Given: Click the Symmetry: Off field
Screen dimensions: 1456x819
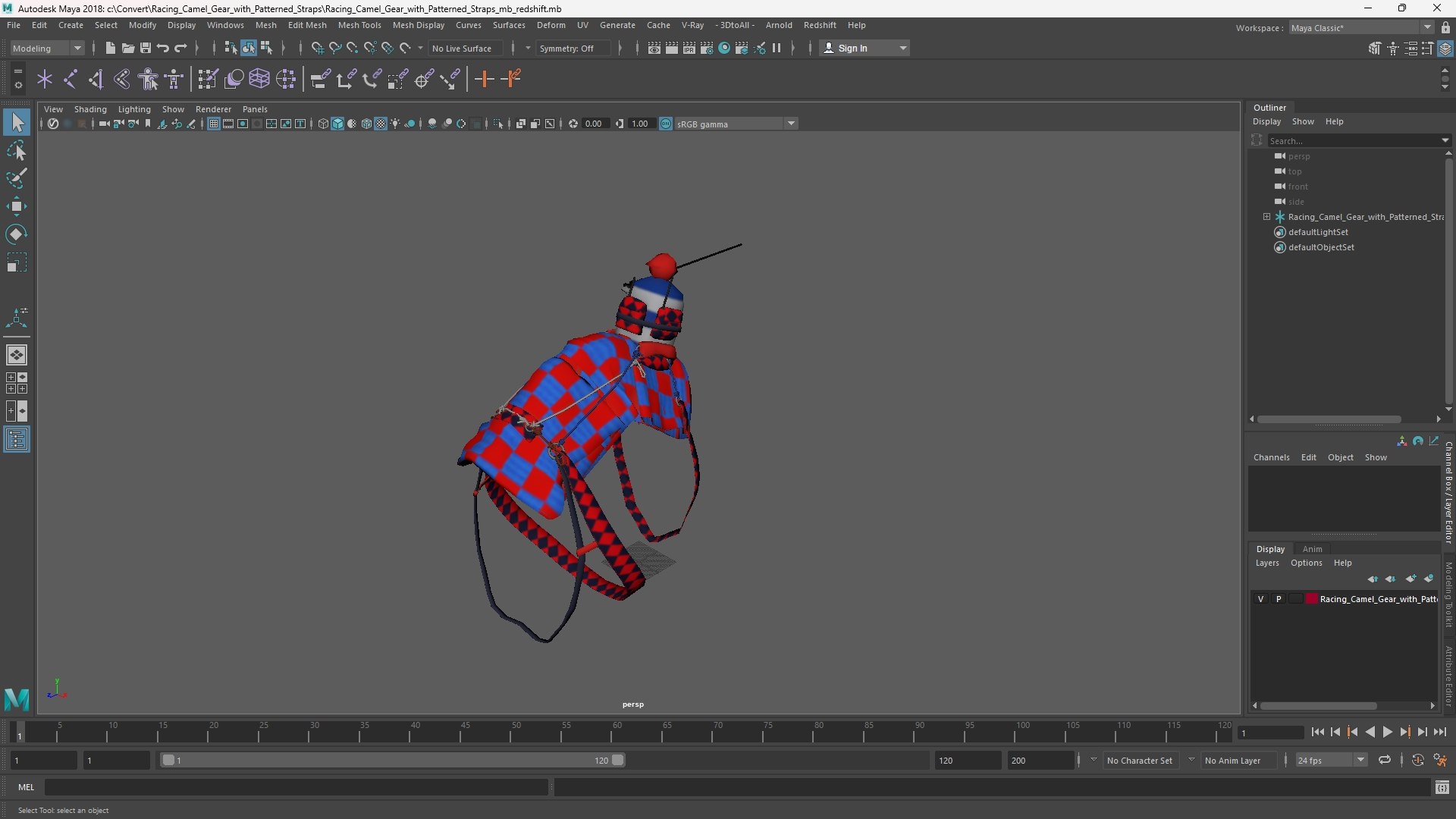Looking at the screenshot, I should tap(573, 49).
